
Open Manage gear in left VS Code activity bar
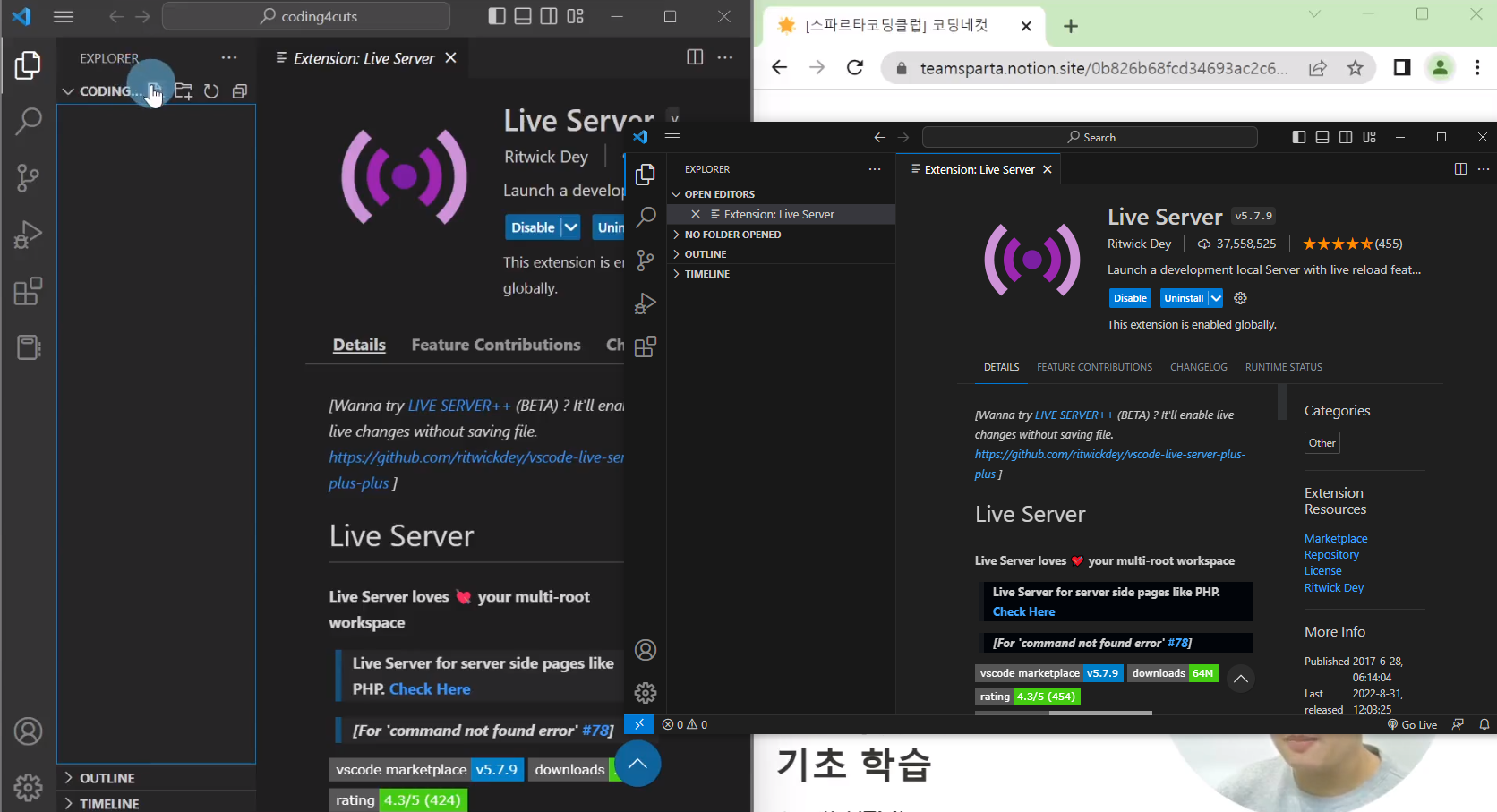(x=29, y=787)
